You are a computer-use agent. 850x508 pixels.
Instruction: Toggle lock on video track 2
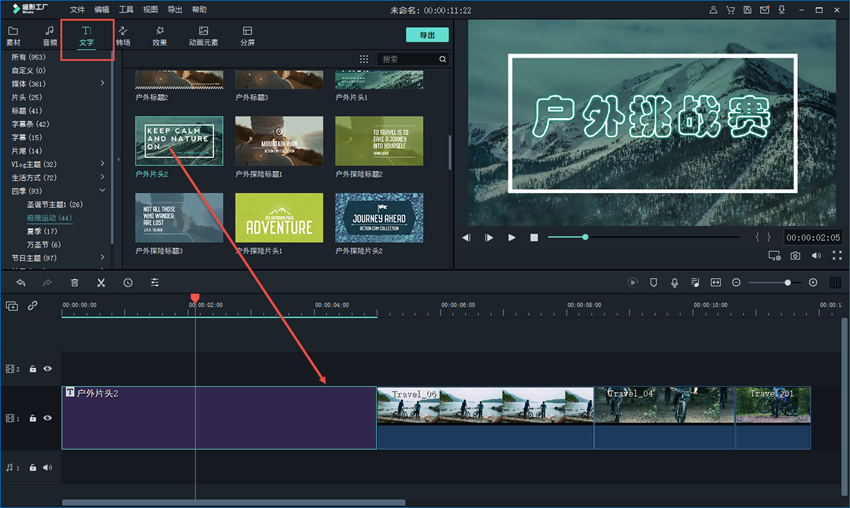click(33, 369)
